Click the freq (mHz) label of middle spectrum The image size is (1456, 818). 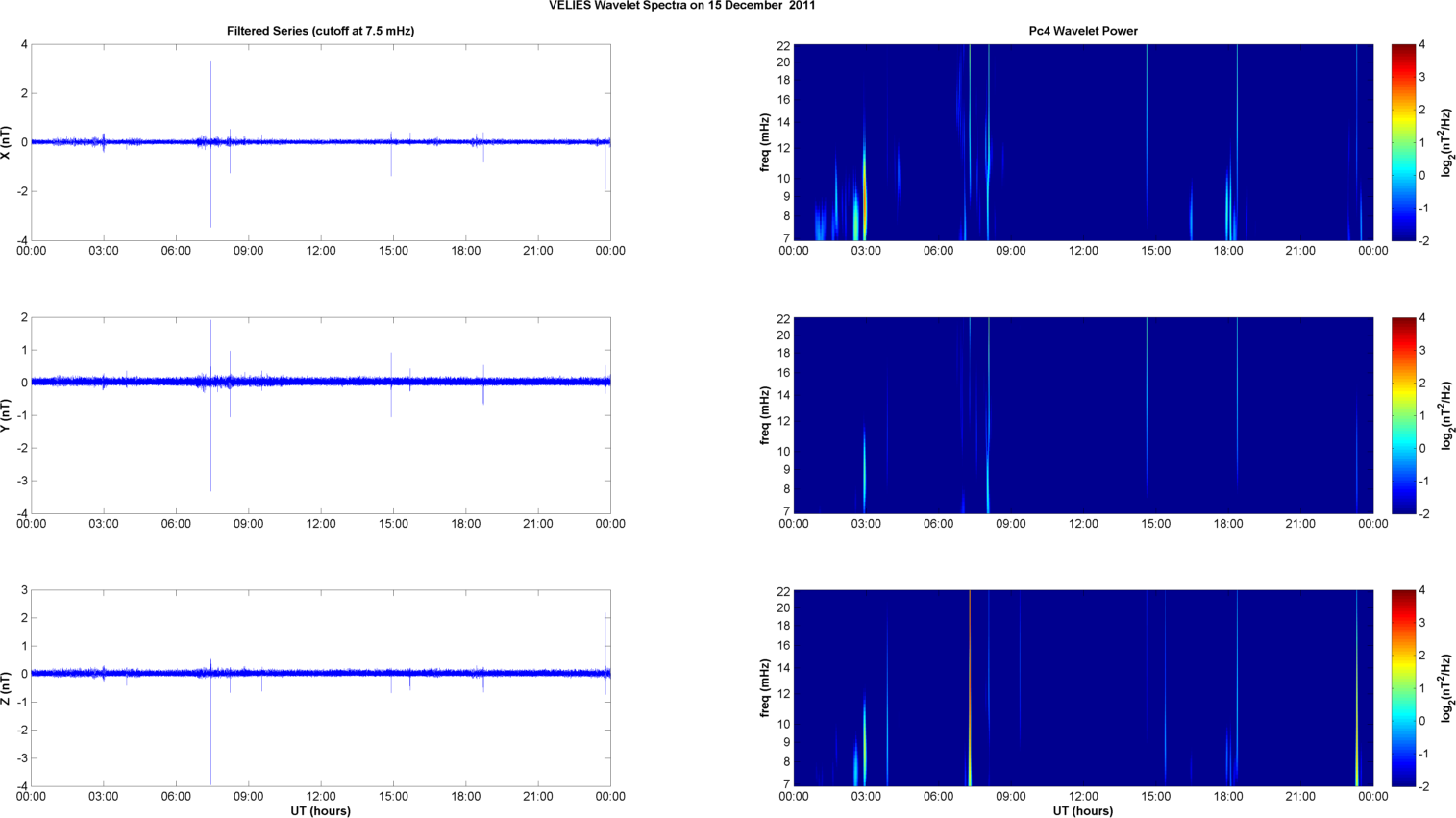point(765,415)
